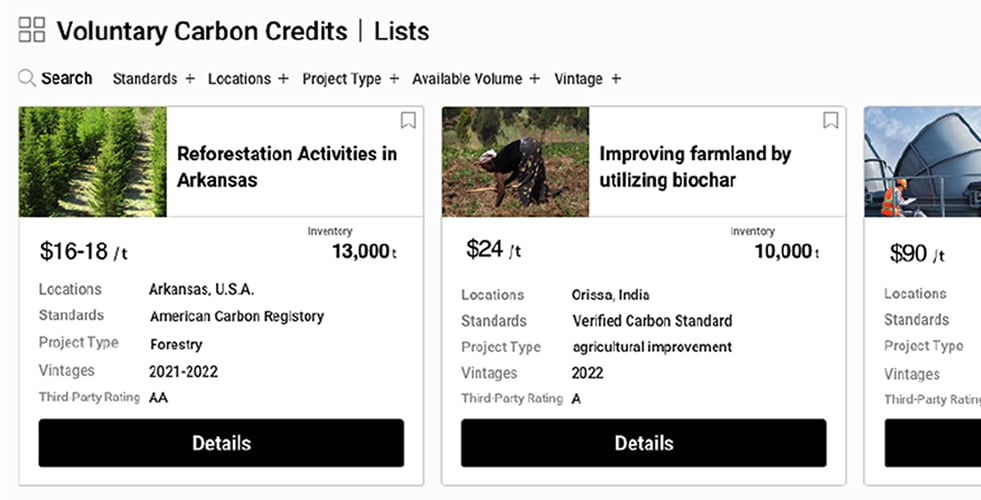
Task: Click the plus icon next to Vintage
Action: tap(616, 79)
